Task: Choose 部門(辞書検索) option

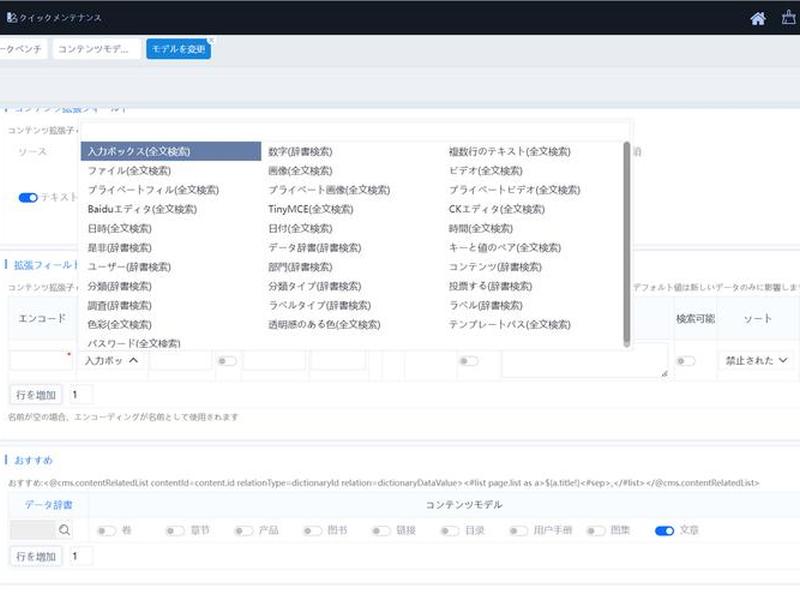Action: coord(300,267)
